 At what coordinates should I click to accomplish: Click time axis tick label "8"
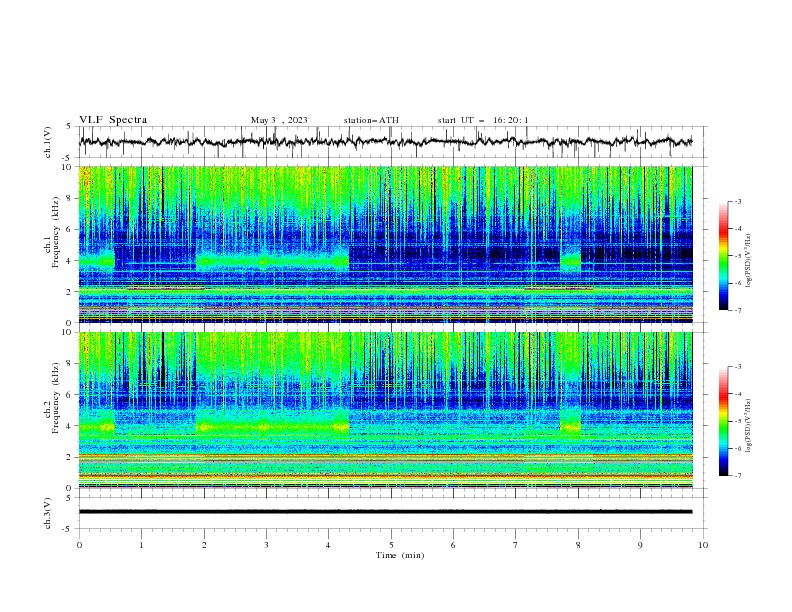click(578, 545)
